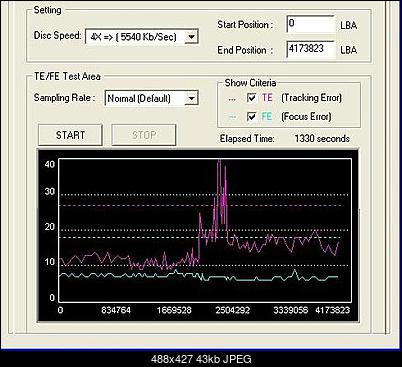Open the Disc Speed dropdown arrow
This screenshot has width=402, height=367.
(191, 36)
